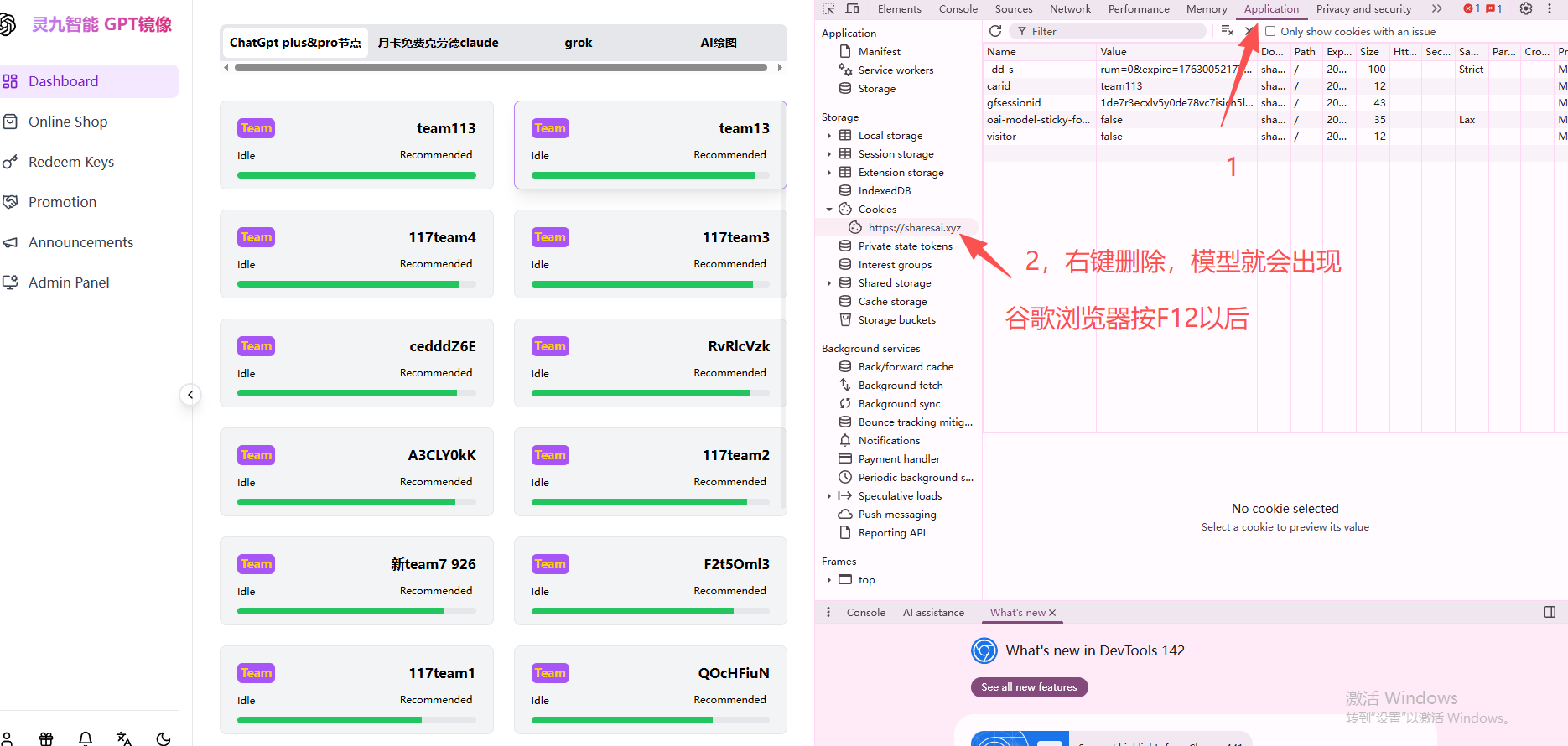Open Service workers item
Image resolution: width=1568 pixels, height=746 pixels.
(x=896, y=70)
